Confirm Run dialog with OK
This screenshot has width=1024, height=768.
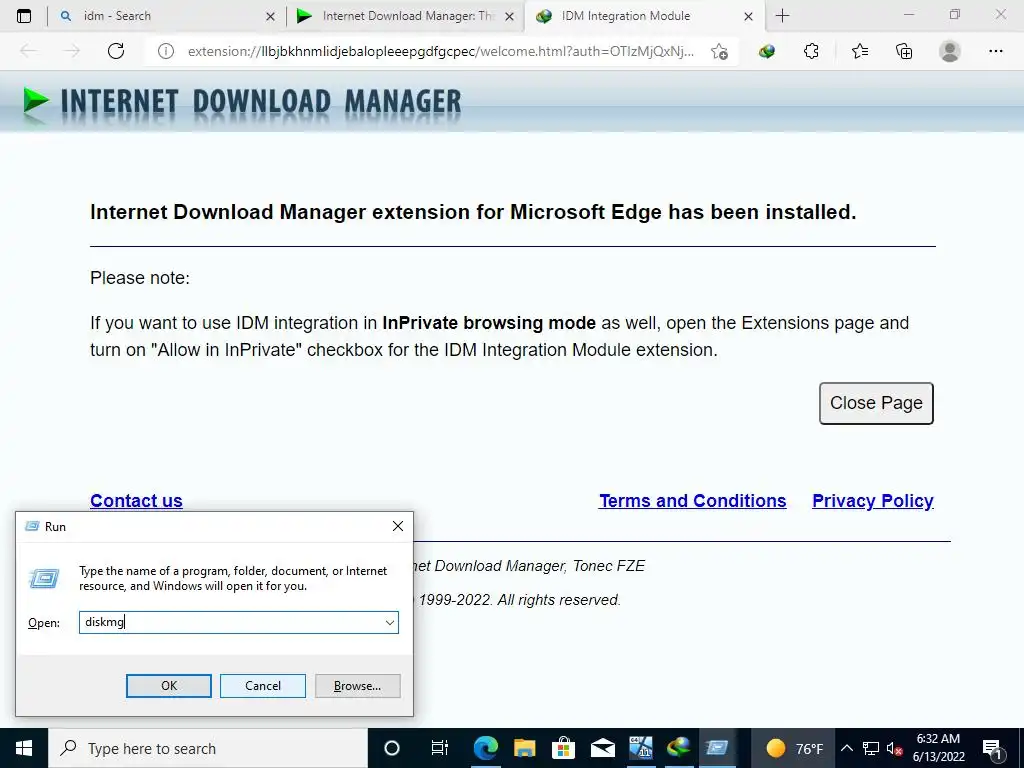point(168,686)
